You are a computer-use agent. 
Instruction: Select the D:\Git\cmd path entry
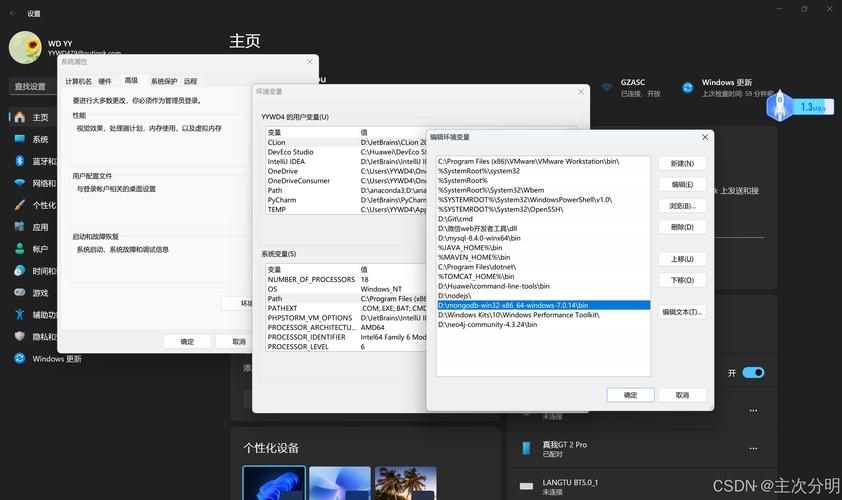[543, 219]
